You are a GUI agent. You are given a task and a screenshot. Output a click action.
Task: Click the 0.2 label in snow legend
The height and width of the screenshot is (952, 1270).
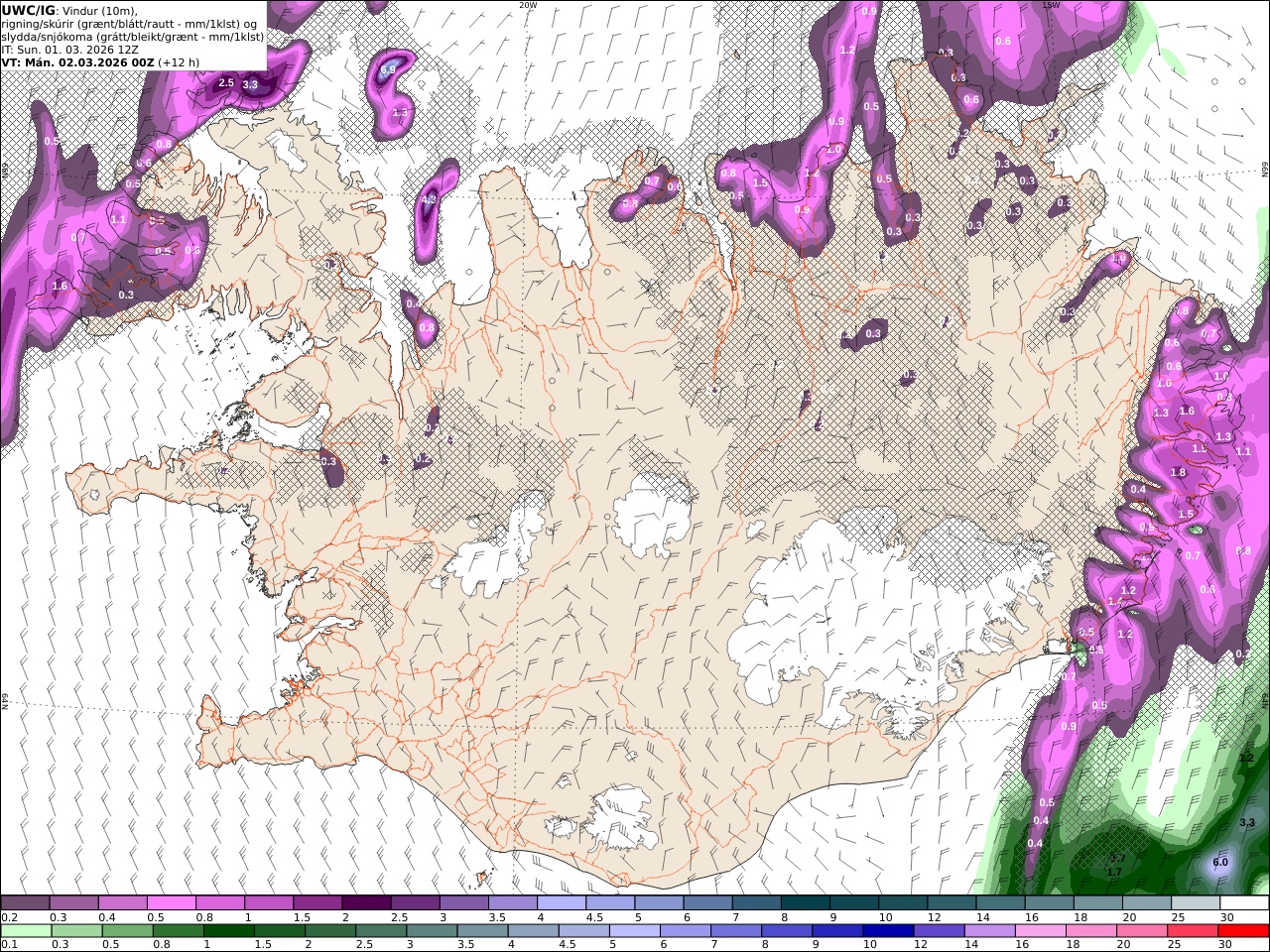(x=9, y=917)
